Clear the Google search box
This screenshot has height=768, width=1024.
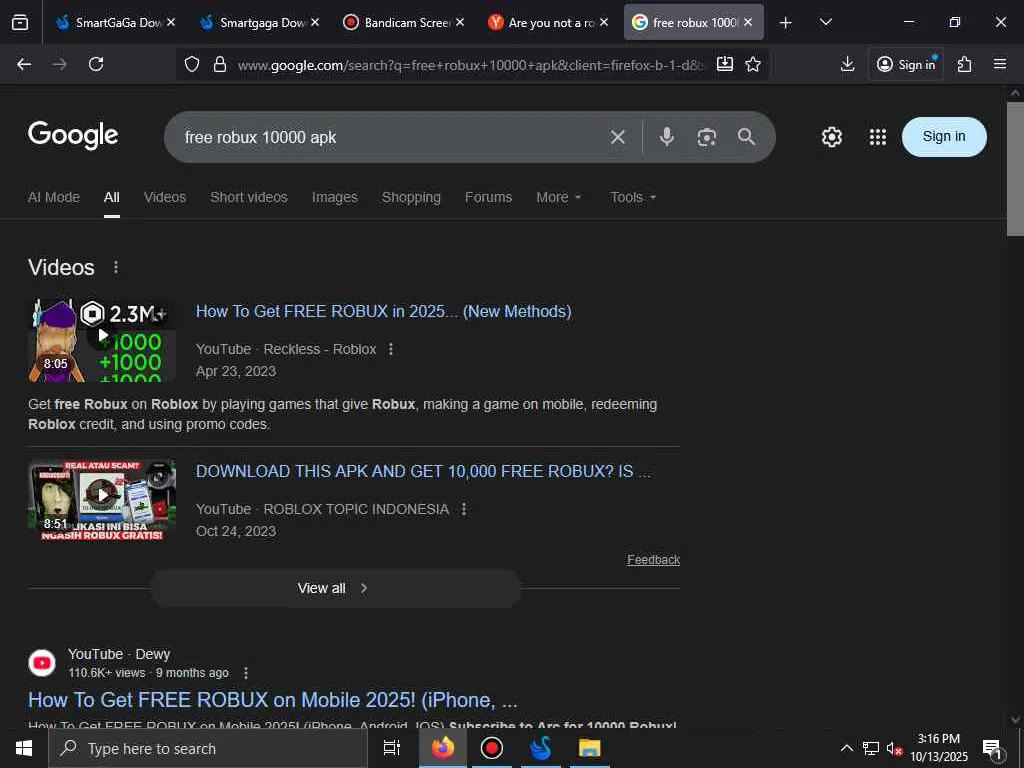click(x=618, y=137)
